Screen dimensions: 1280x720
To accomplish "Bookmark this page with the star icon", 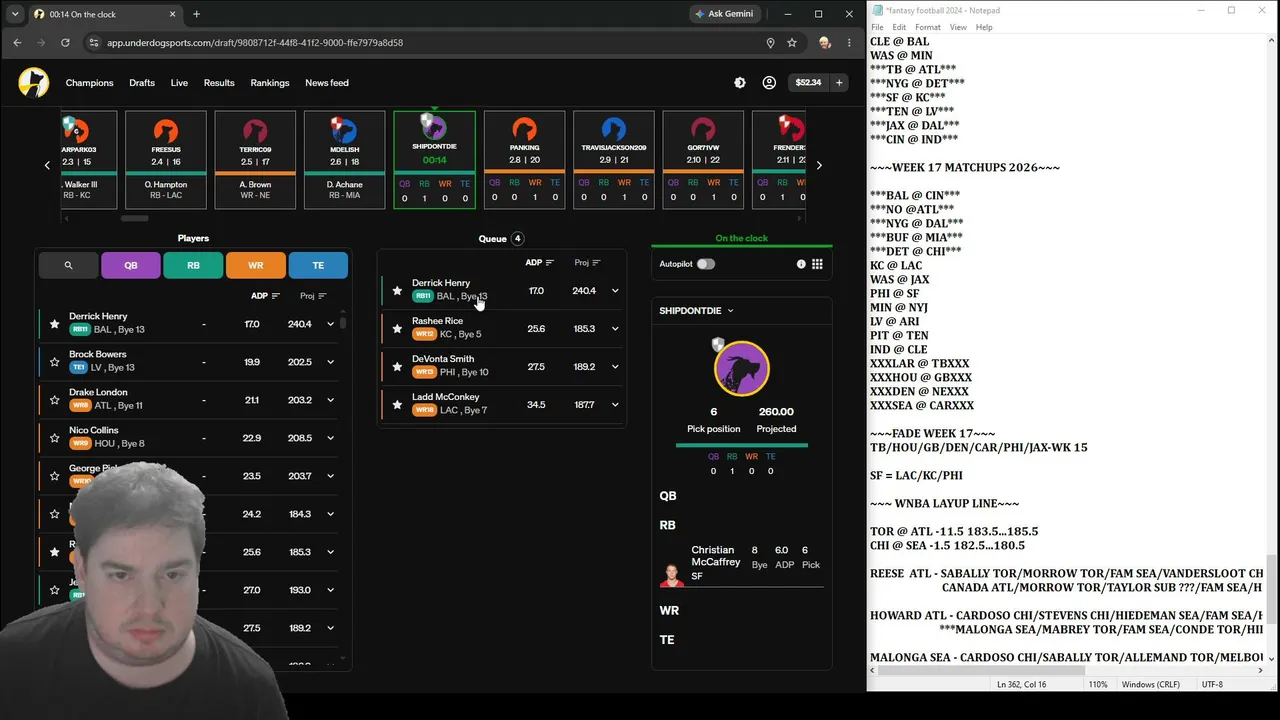I will (792, 43).
